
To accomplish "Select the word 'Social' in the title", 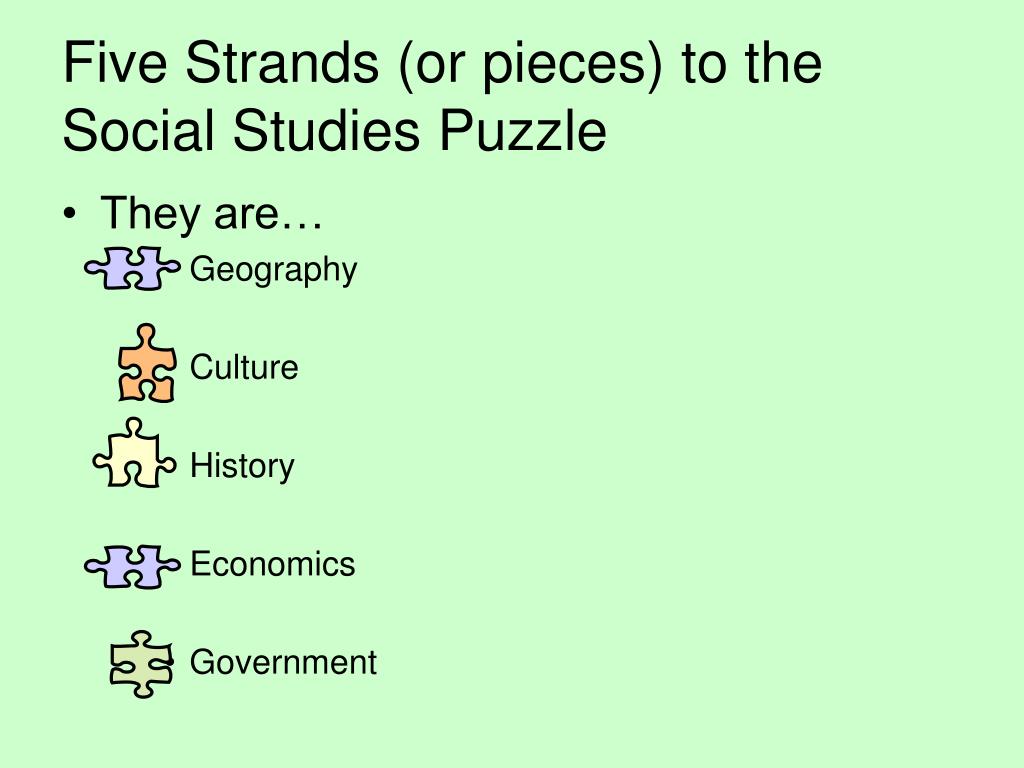I will [x=138, y=131].
